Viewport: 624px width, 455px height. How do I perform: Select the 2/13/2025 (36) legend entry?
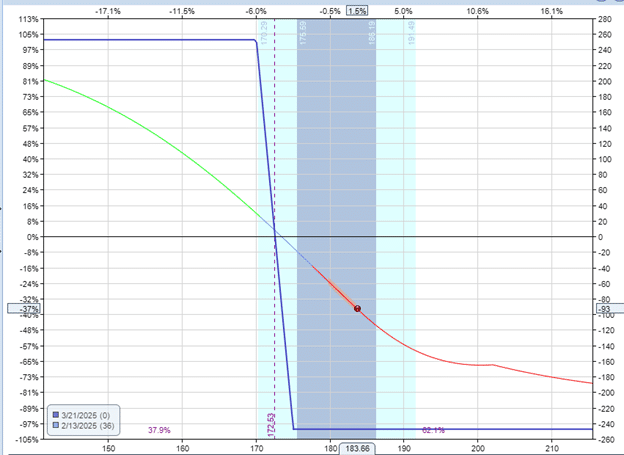pos(84,426)
